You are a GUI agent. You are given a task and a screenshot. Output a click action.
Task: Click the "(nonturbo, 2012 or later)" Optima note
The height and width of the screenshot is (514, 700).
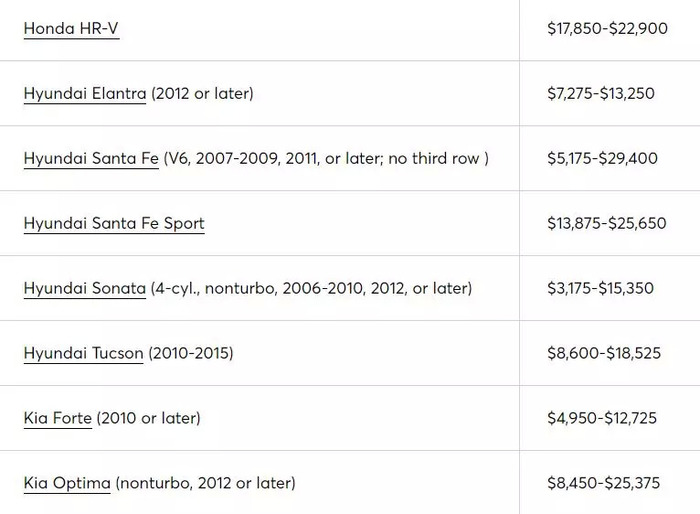pyautogui.click(x=205, y=483)
